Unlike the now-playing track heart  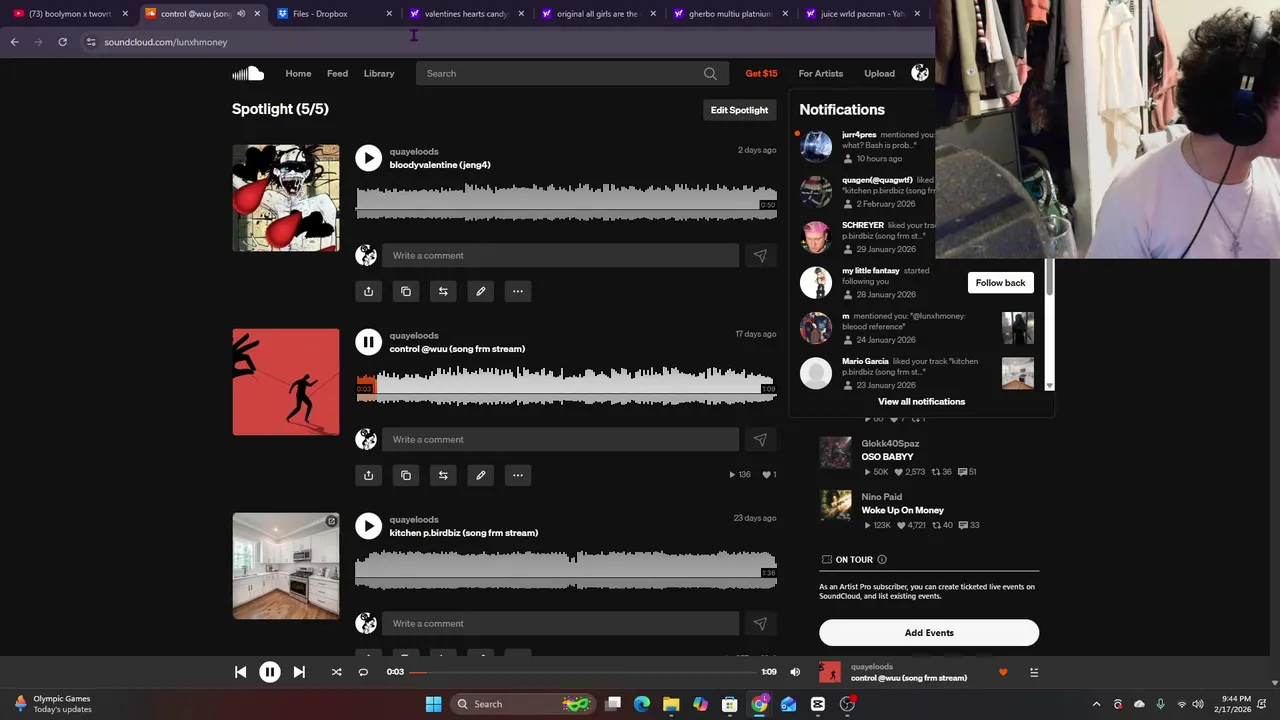point(1003,672)
